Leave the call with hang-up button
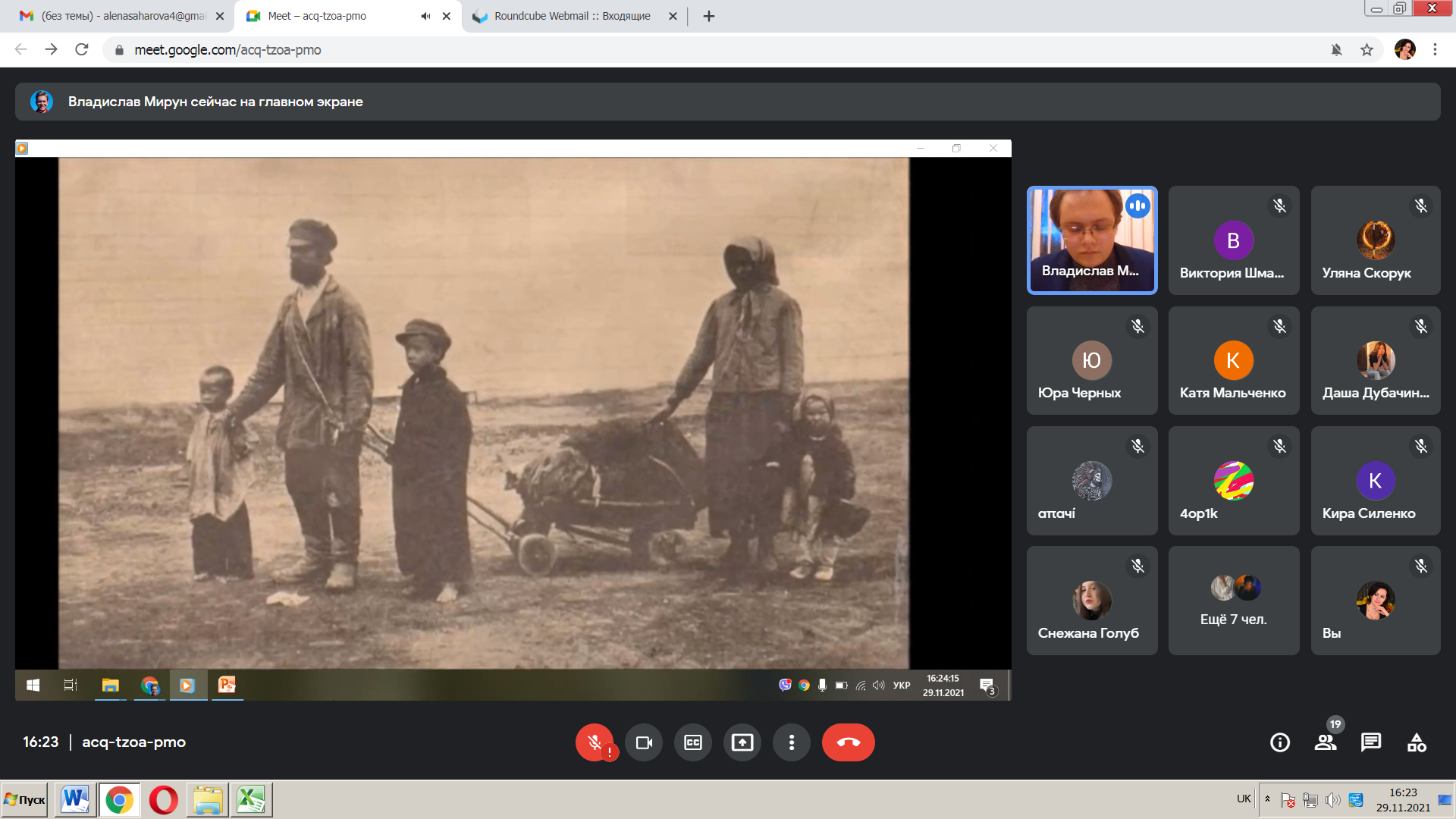The image size is (1456, 819). pos(848,742)
